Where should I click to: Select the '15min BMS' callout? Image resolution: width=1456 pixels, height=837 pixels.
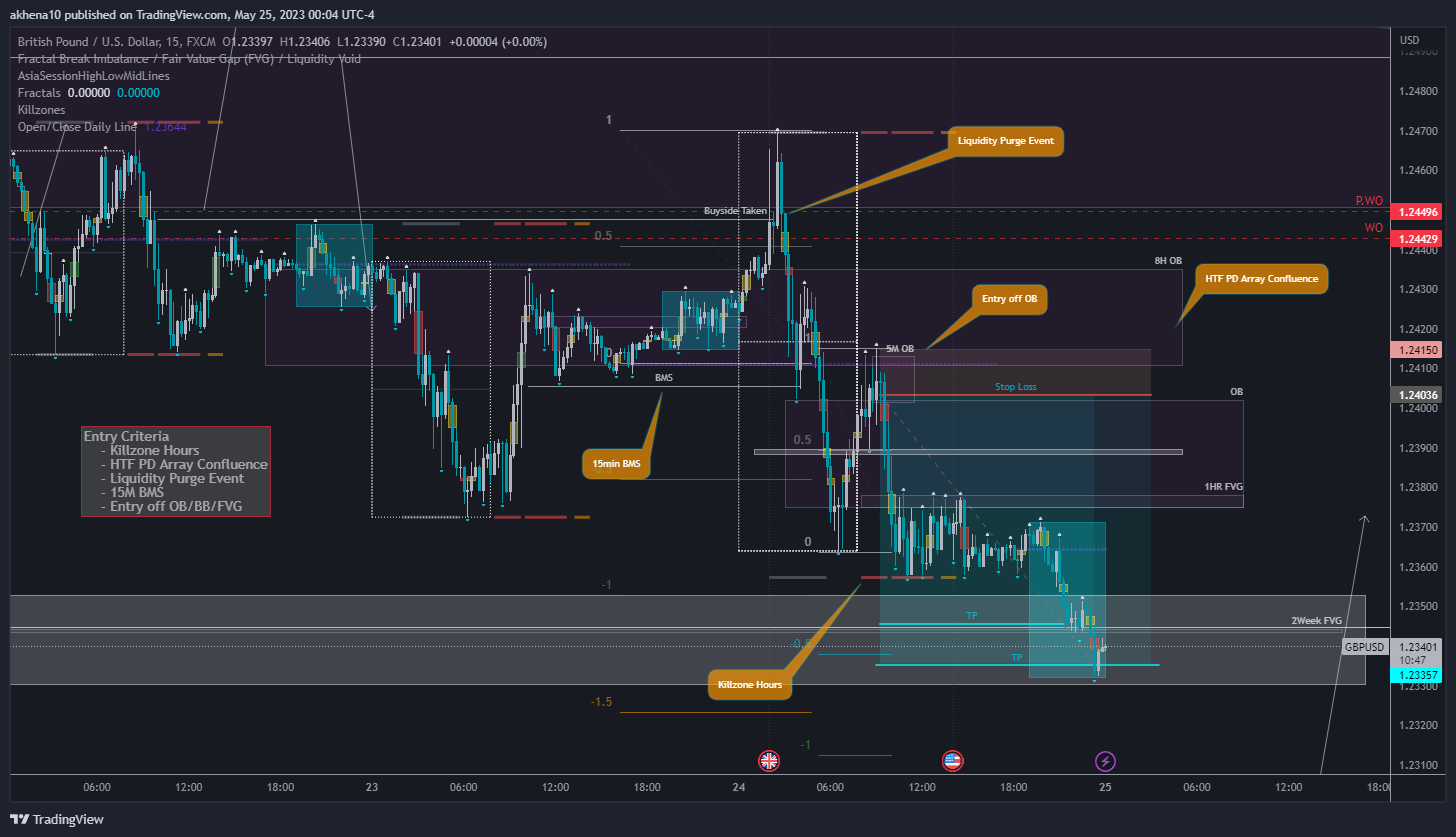click(x=616, y=464)
